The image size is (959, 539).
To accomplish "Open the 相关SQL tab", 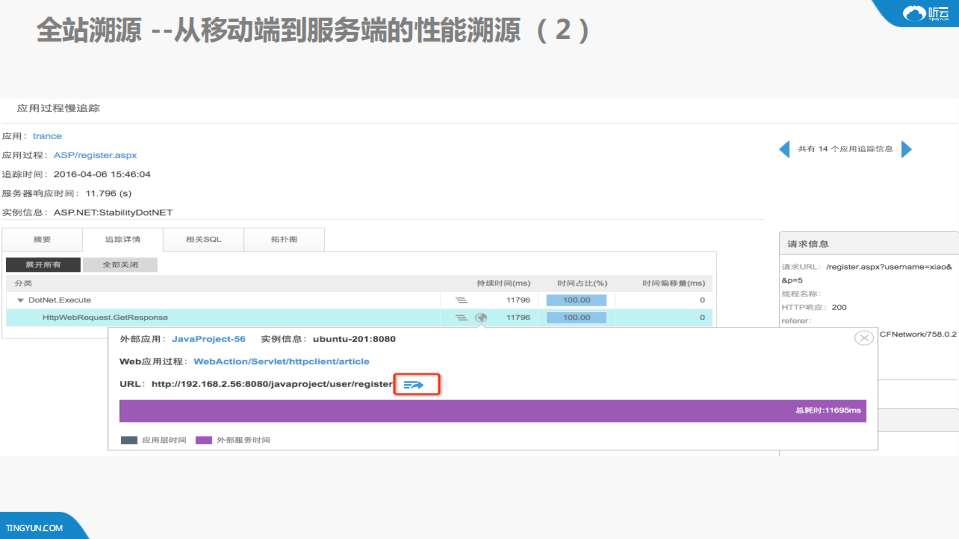I will coord(204,239).
